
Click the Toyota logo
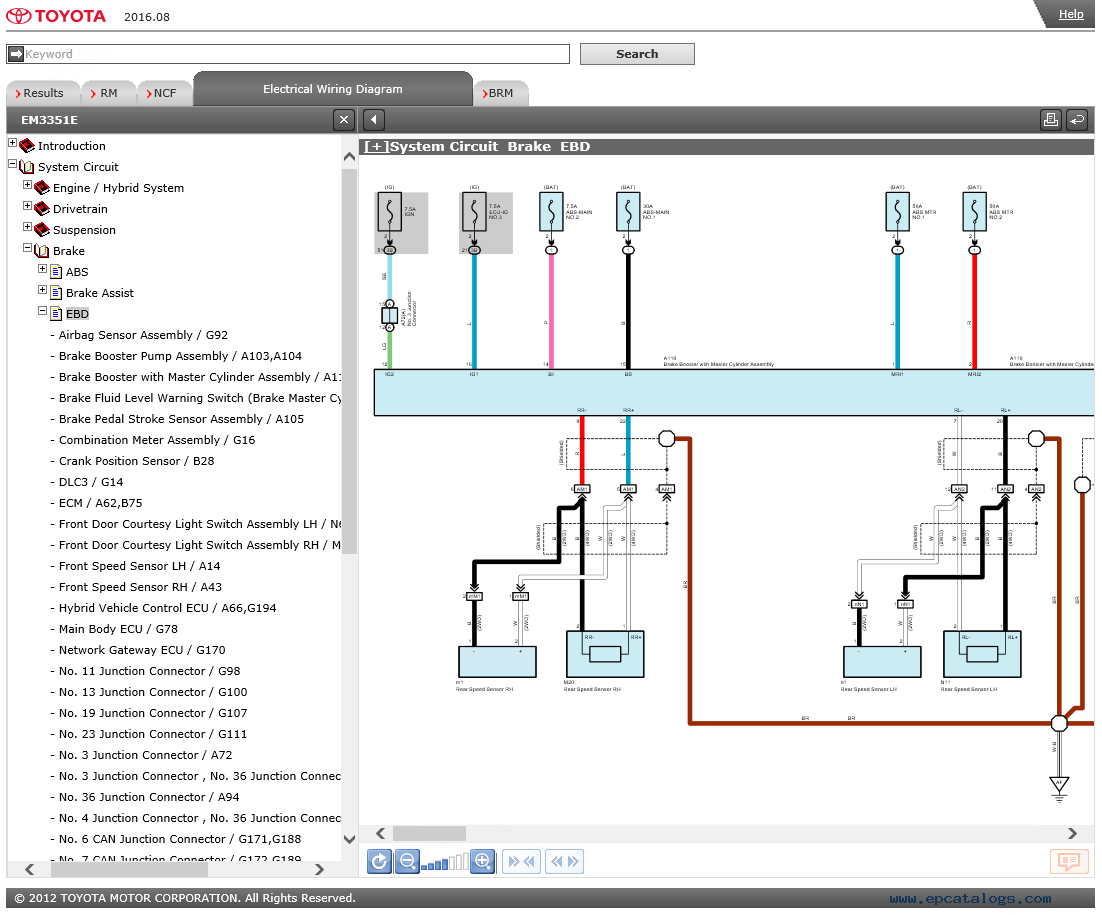tap(56, 15)
